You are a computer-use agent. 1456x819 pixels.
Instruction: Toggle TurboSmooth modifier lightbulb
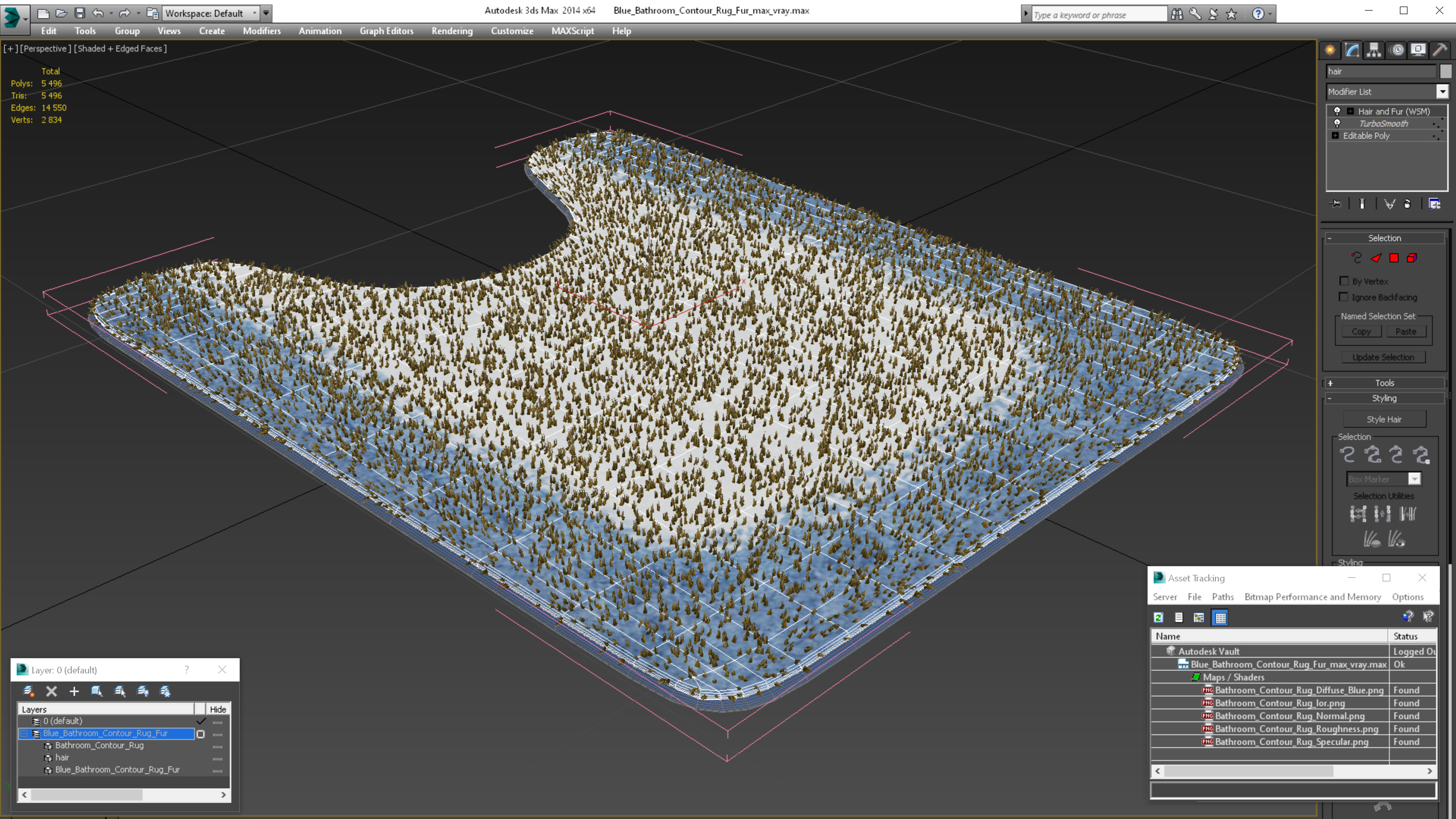pyautogui.click(x=1337, y=123)
